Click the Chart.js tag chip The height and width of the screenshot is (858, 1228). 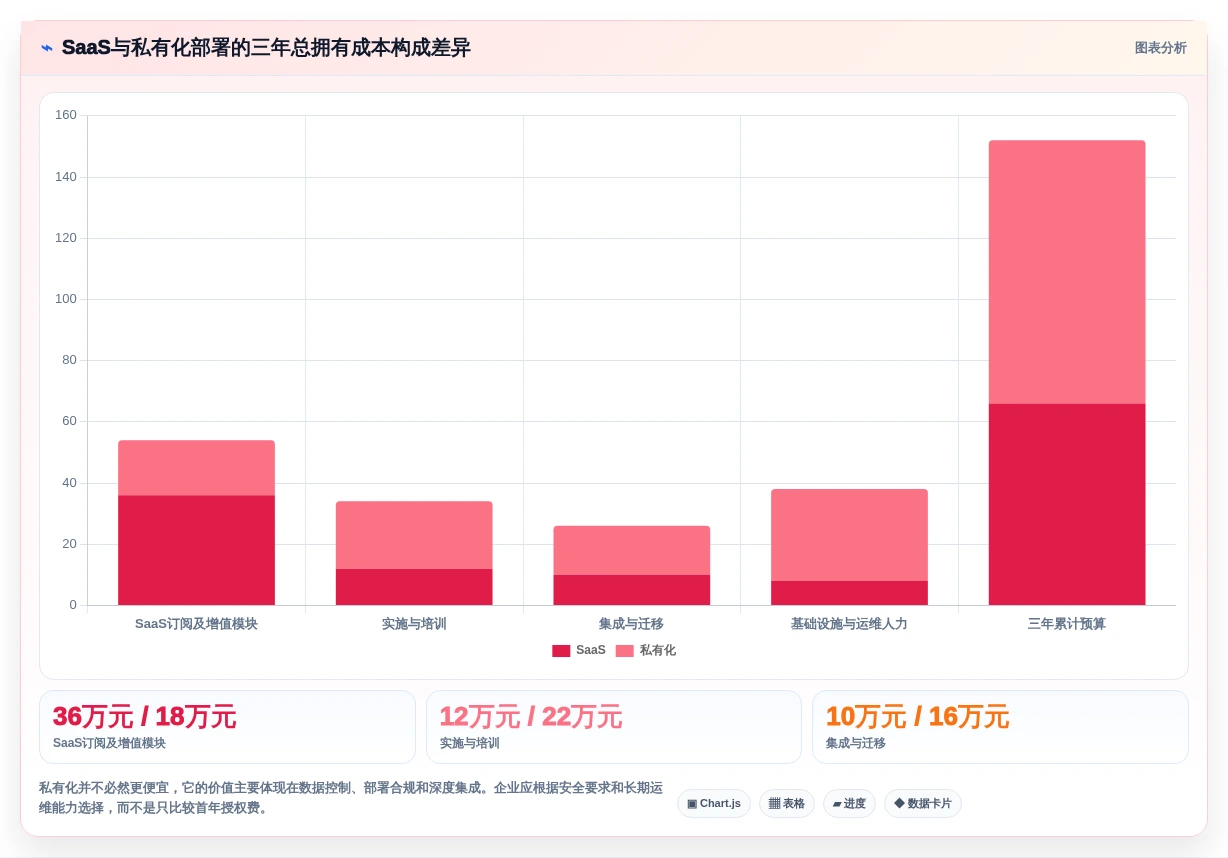click(714, 804)
